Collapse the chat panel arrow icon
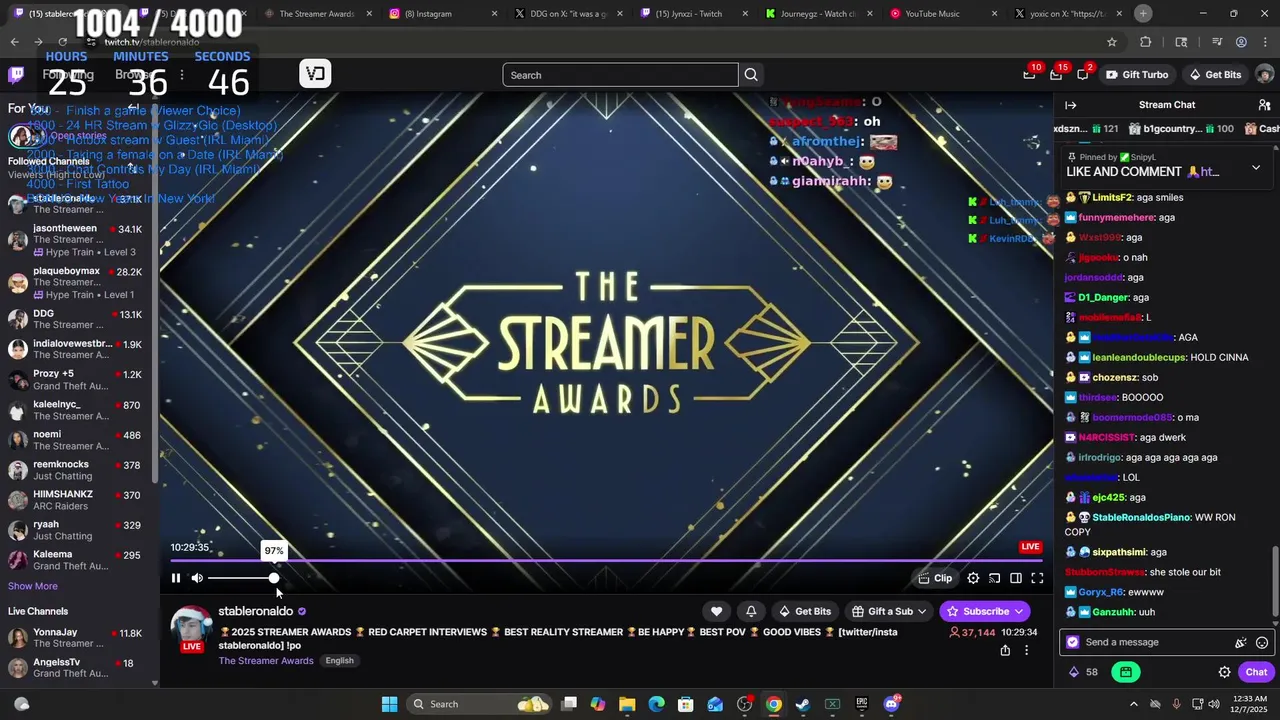Viewport: 1280px width, 720px height. (1070, 105)
